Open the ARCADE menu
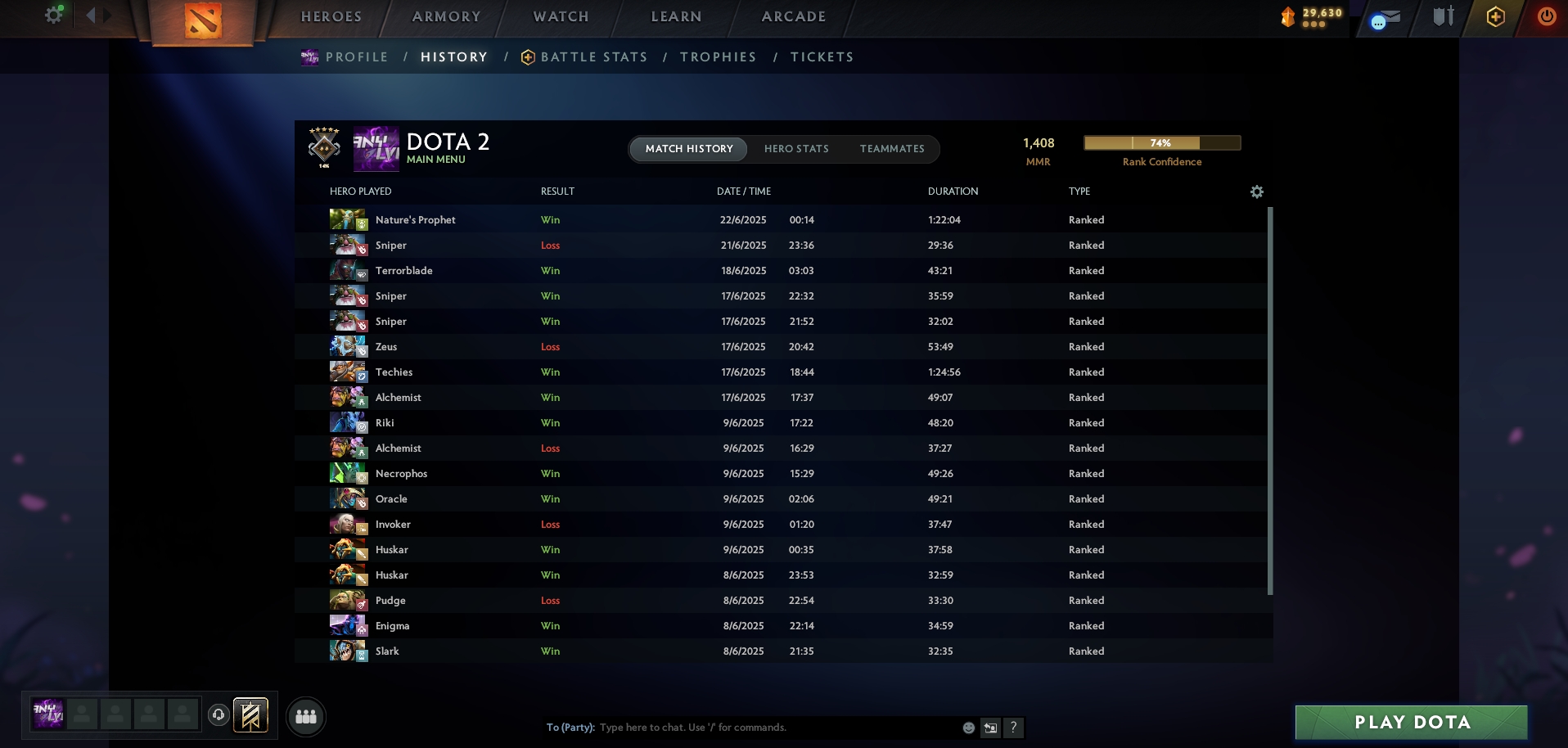The image size is (1568, 748). pos(794,16)
